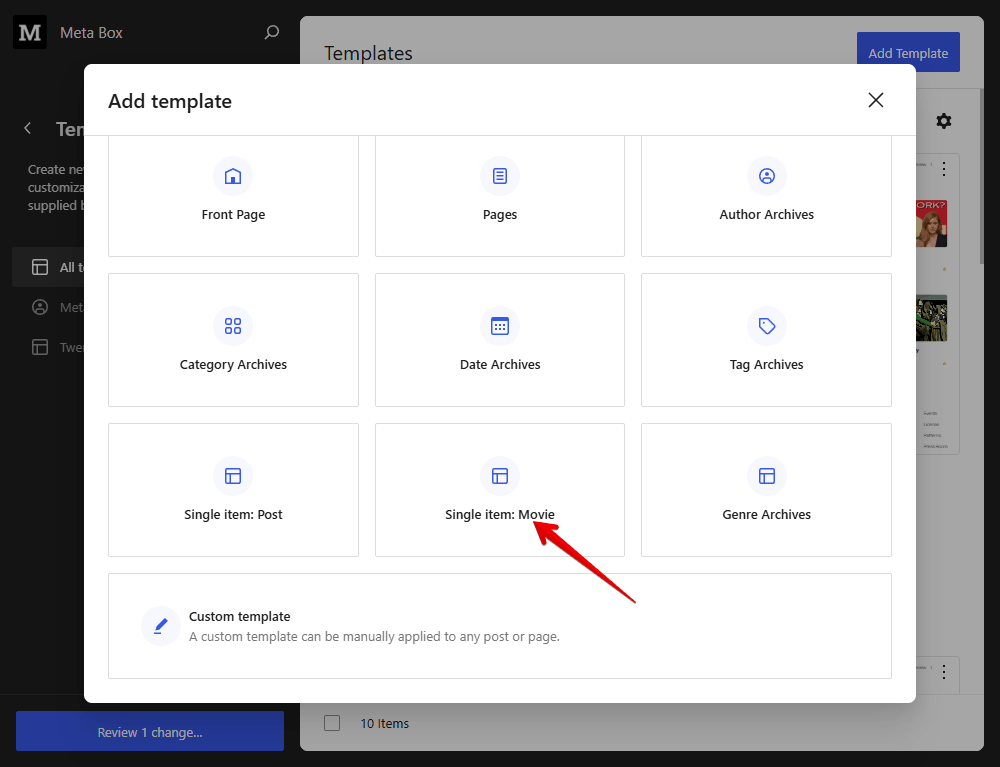Open the Review 1 change button

click(150, 732)
